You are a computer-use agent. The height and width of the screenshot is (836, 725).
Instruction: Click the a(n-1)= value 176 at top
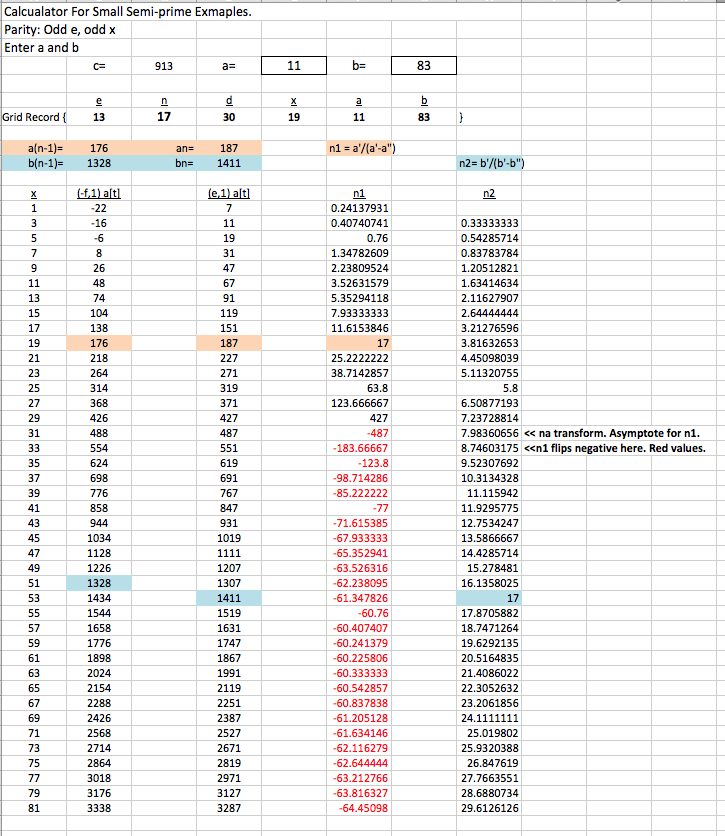tap(99, 148)
